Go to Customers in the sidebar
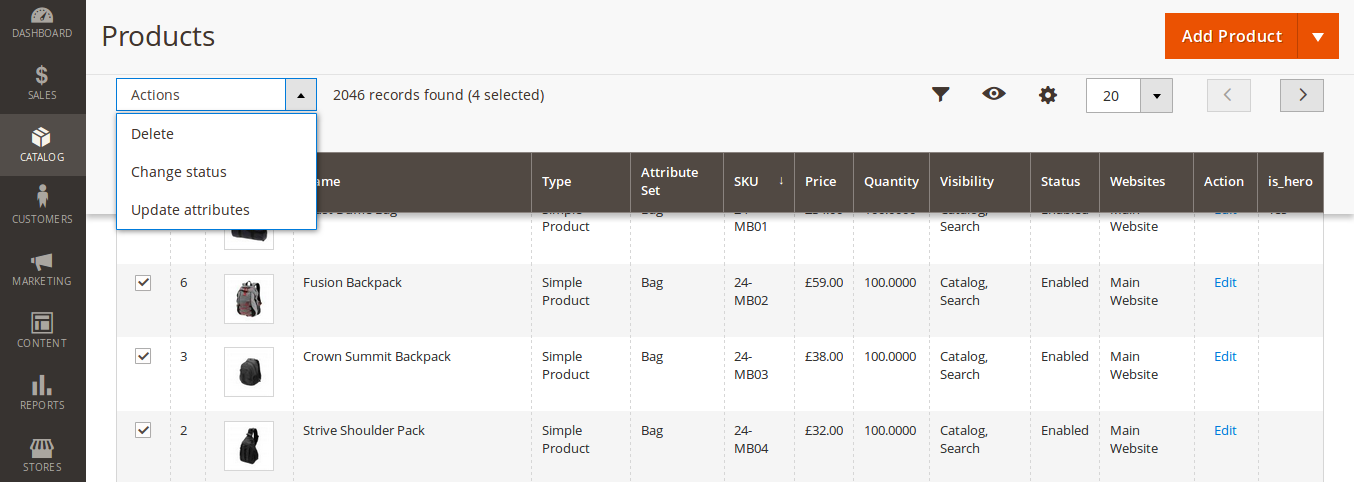 42,206
